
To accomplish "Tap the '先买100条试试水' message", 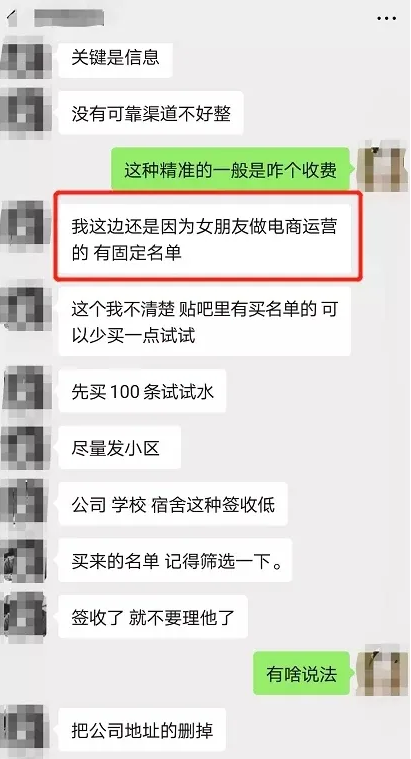I will [142, 391].
